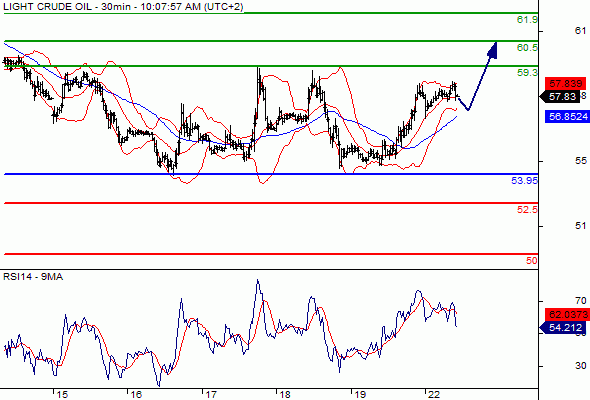This screenshot has width=590, height=400.
Task: Select date marker 15 on time axis
Action: [x=62, y=394]
